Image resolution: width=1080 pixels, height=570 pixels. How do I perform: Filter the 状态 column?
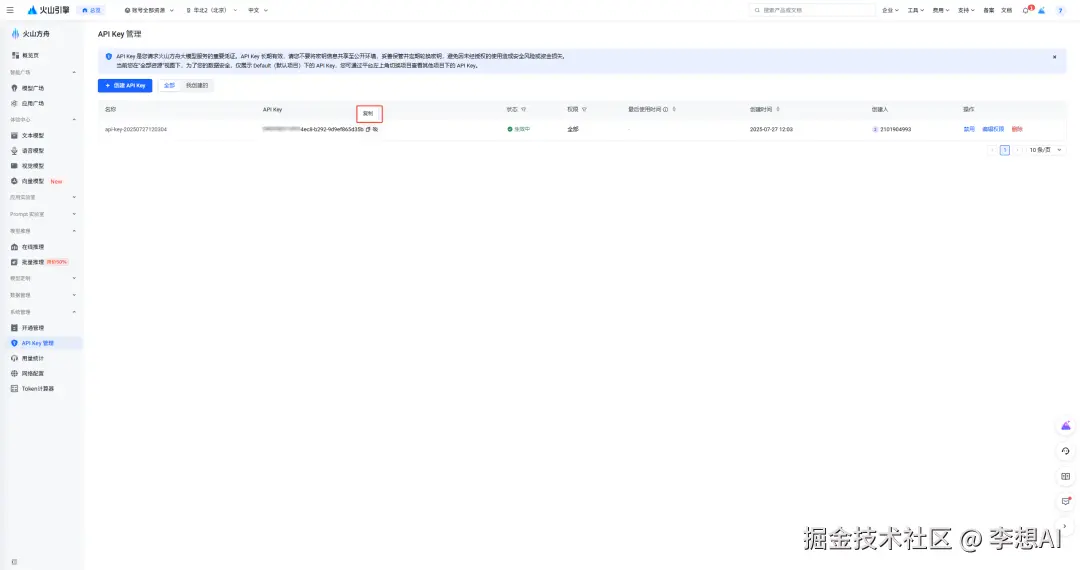tap(523, 109)
